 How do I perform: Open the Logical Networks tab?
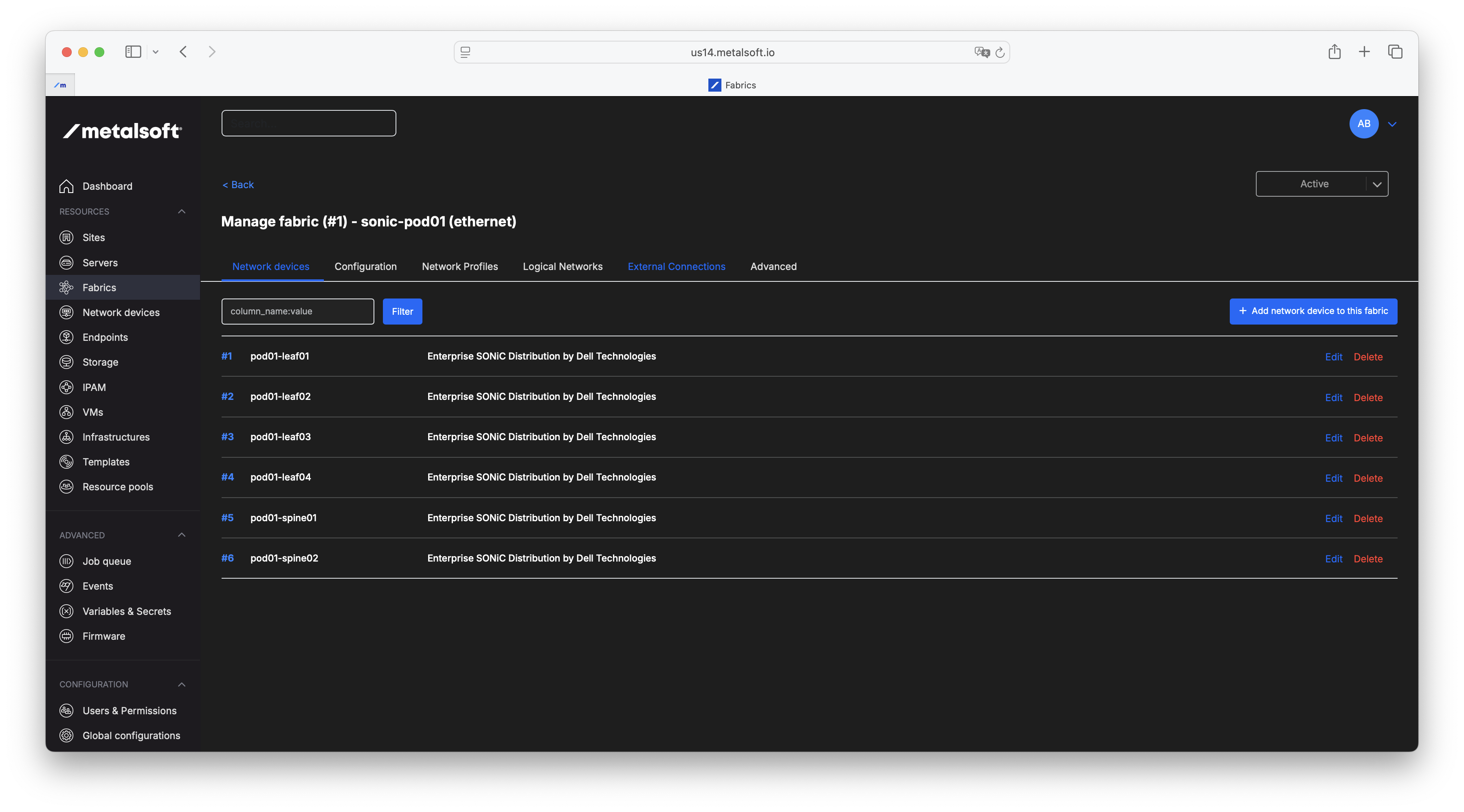pyautogui.click(x=562, y=266)
